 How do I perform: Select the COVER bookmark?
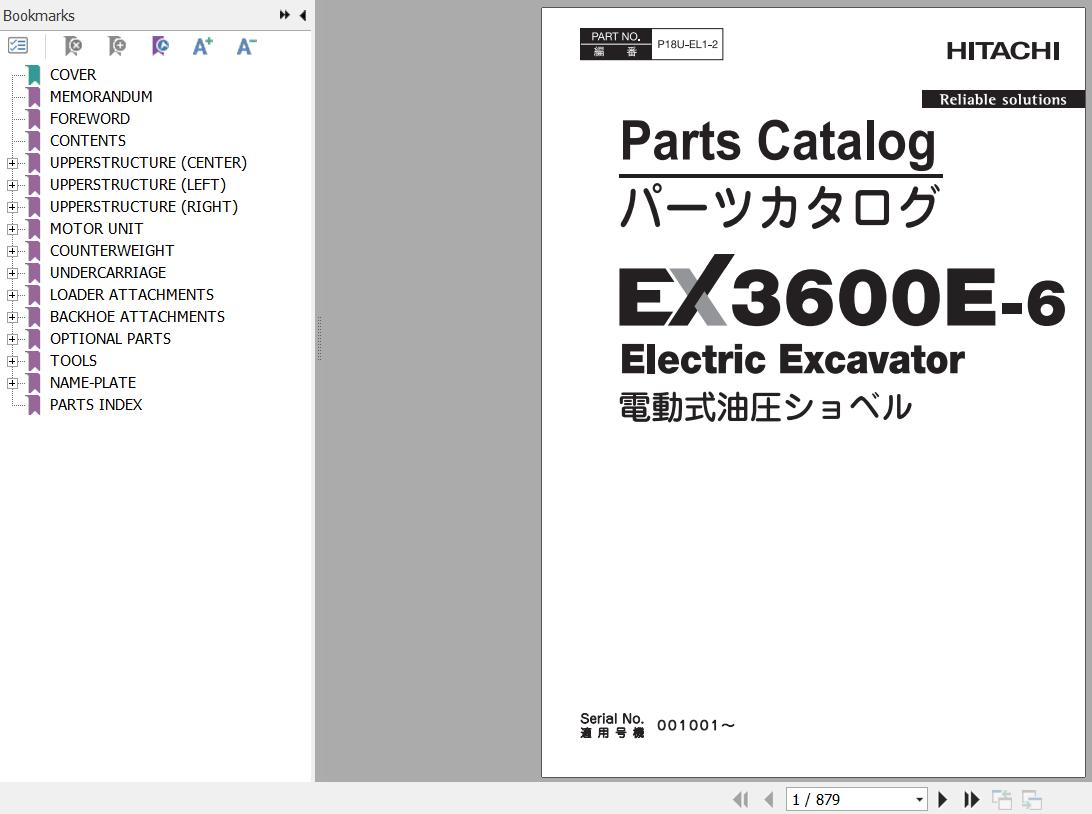tap(73, 75)
